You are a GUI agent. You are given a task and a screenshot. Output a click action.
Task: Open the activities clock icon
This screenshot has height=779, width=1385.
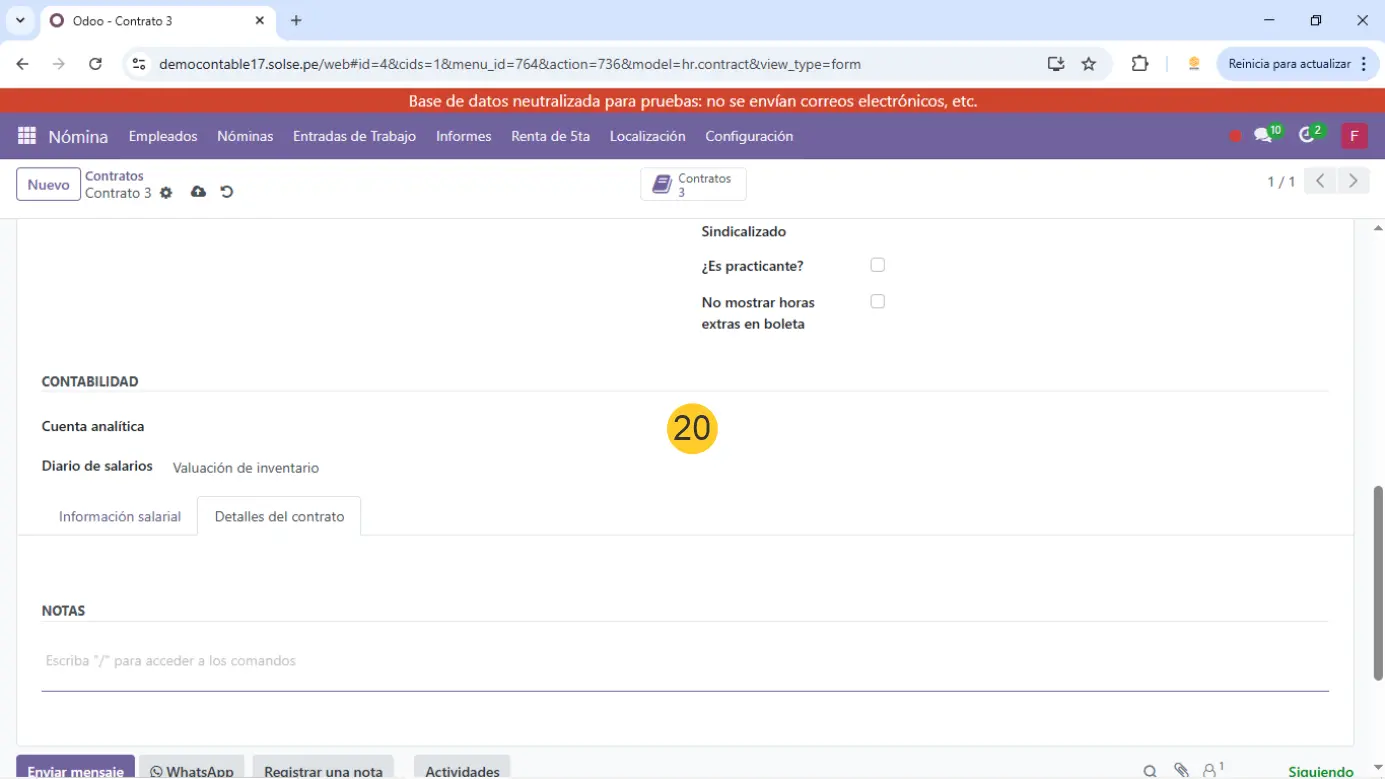coord(1306,136)
